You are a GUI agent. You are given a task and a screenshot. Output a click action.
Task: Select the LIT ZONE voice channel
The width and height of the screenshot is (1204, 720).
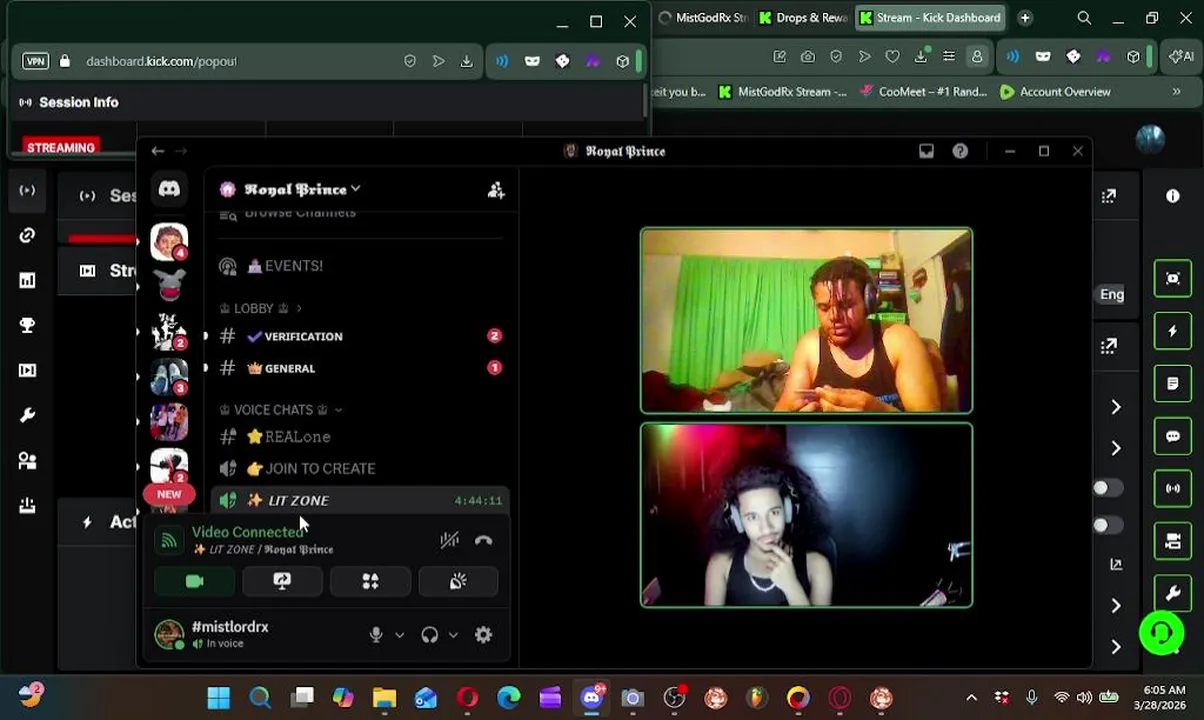point(360,500)
